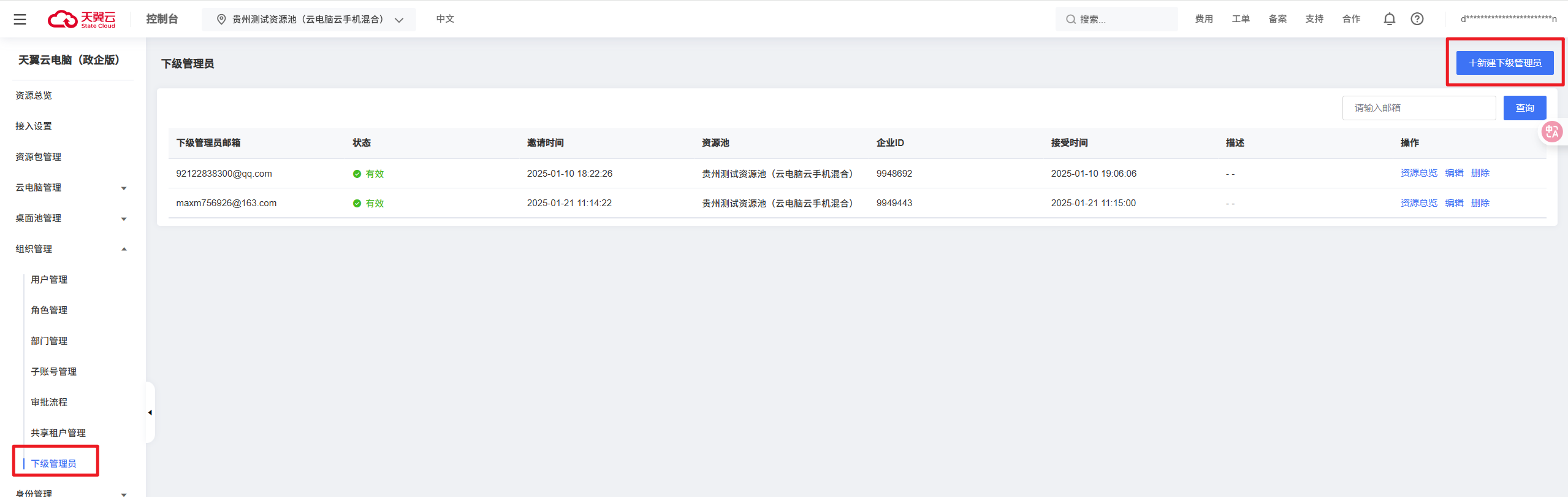
Task: Switch language via 中文
Action: [445, 19]
